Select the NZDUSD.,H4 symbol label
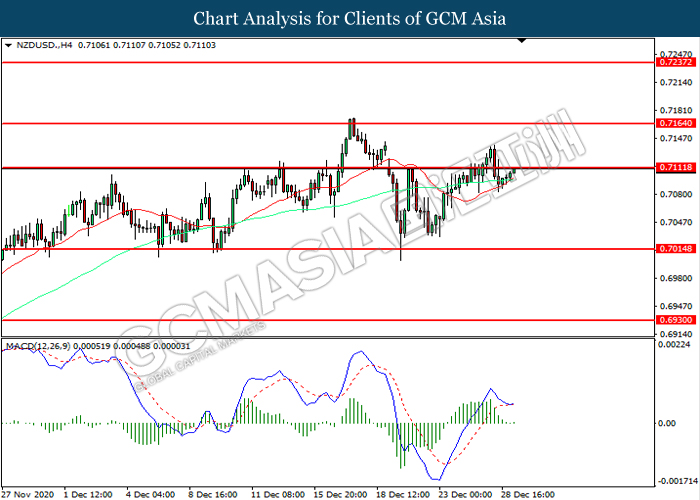The image size is (700, 500). (x=44, y=45)
